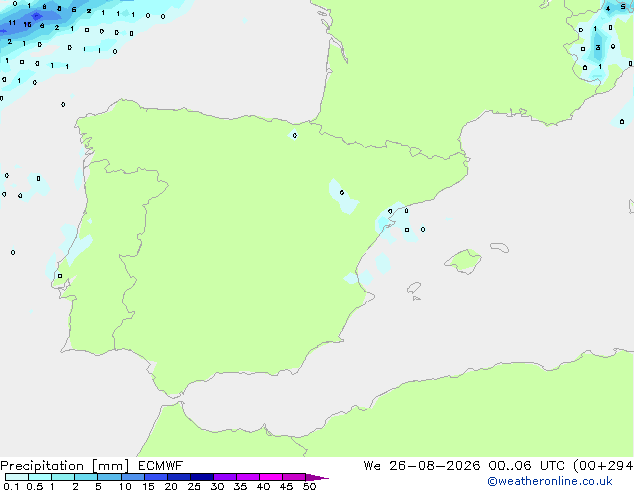Pick the legend swatch between 15 and 20
The width and height of the screenshot is (634, 490).
point(156,477)
